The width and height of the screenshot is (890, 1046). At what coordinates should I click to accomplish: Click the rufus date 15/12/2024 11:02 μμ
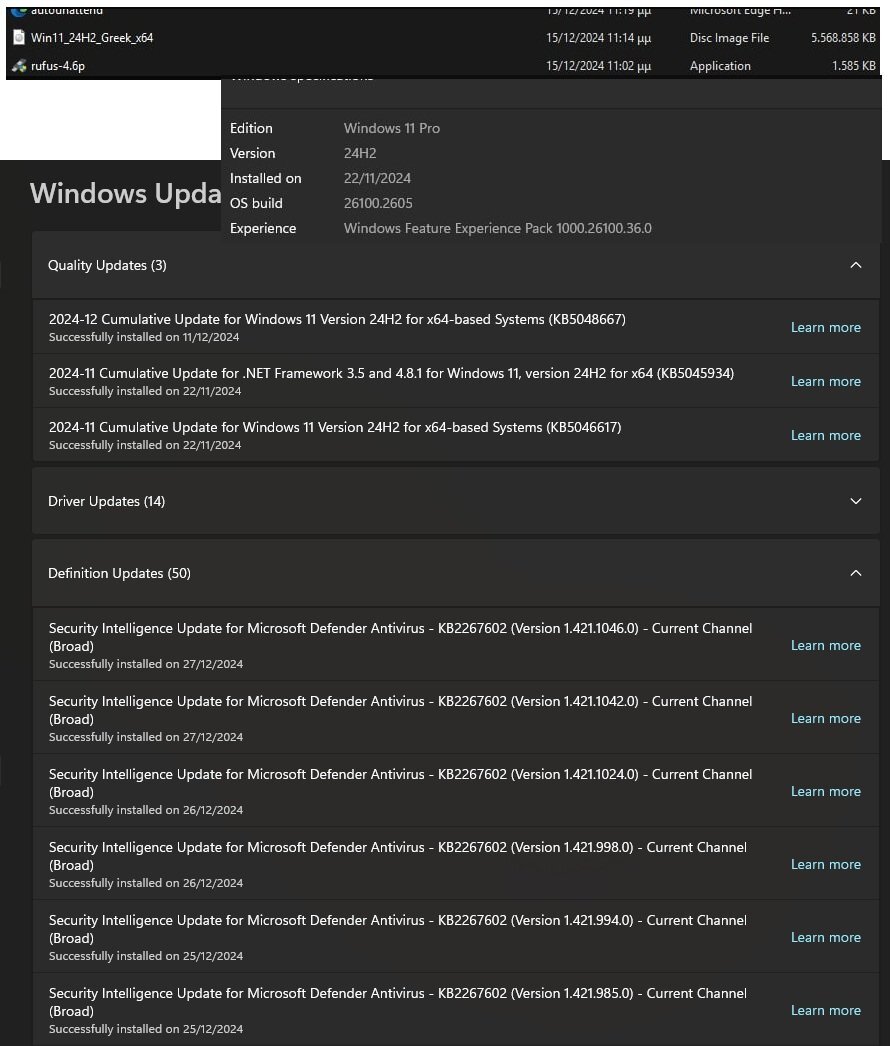(x=598, y=66)
